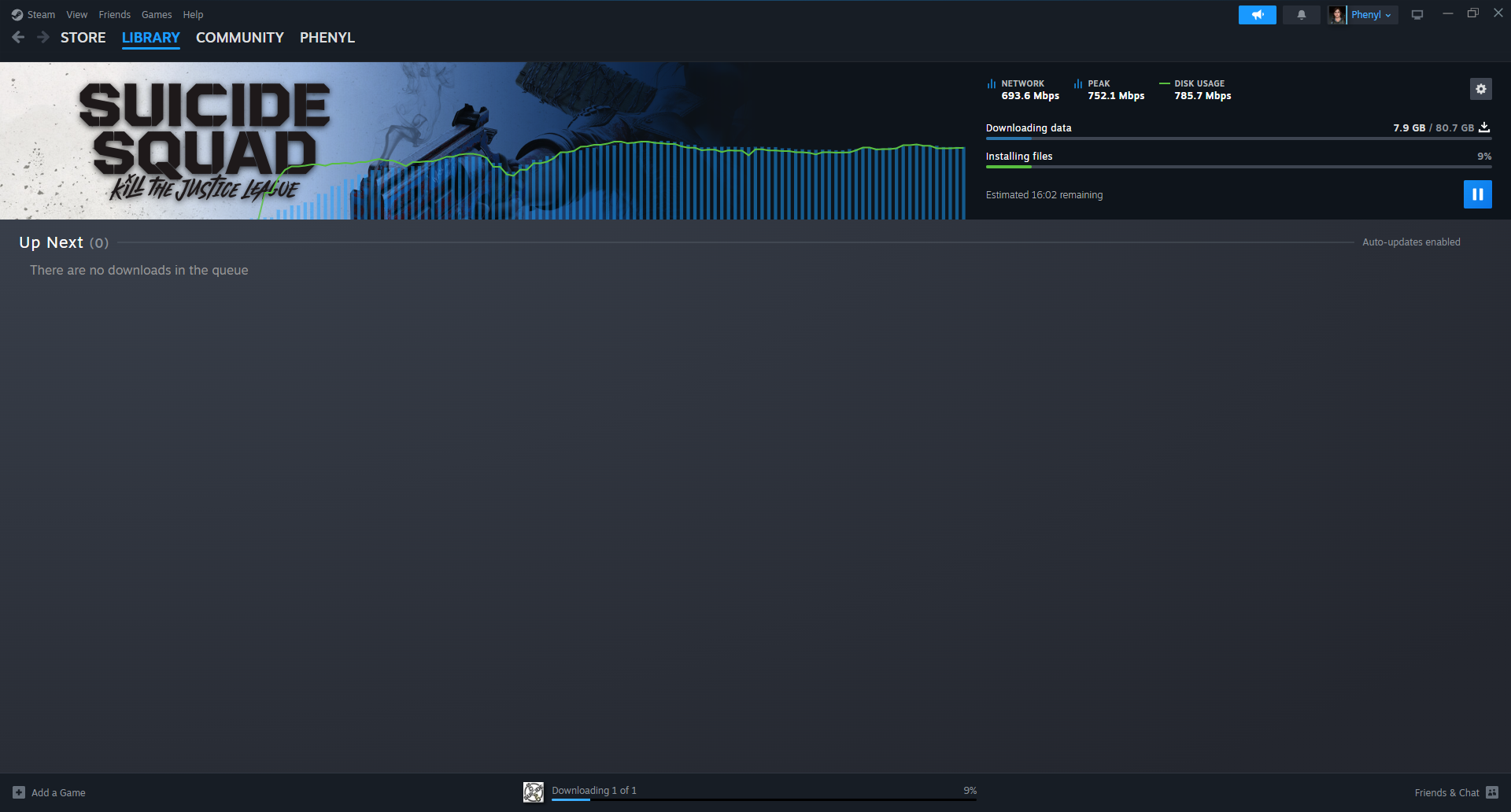Viewport: 1511px width, 812px height.
Task: Open the Games menu
Action: click(157, 15)
